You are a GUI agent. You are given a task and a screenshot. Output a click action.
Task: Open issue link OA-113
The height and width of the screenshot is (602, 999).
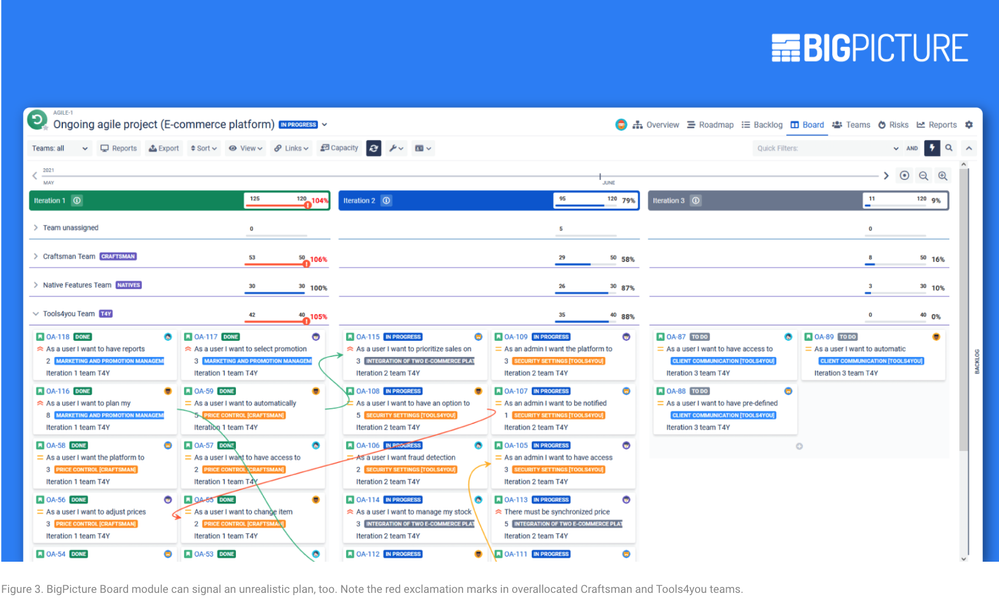(516, 500)
